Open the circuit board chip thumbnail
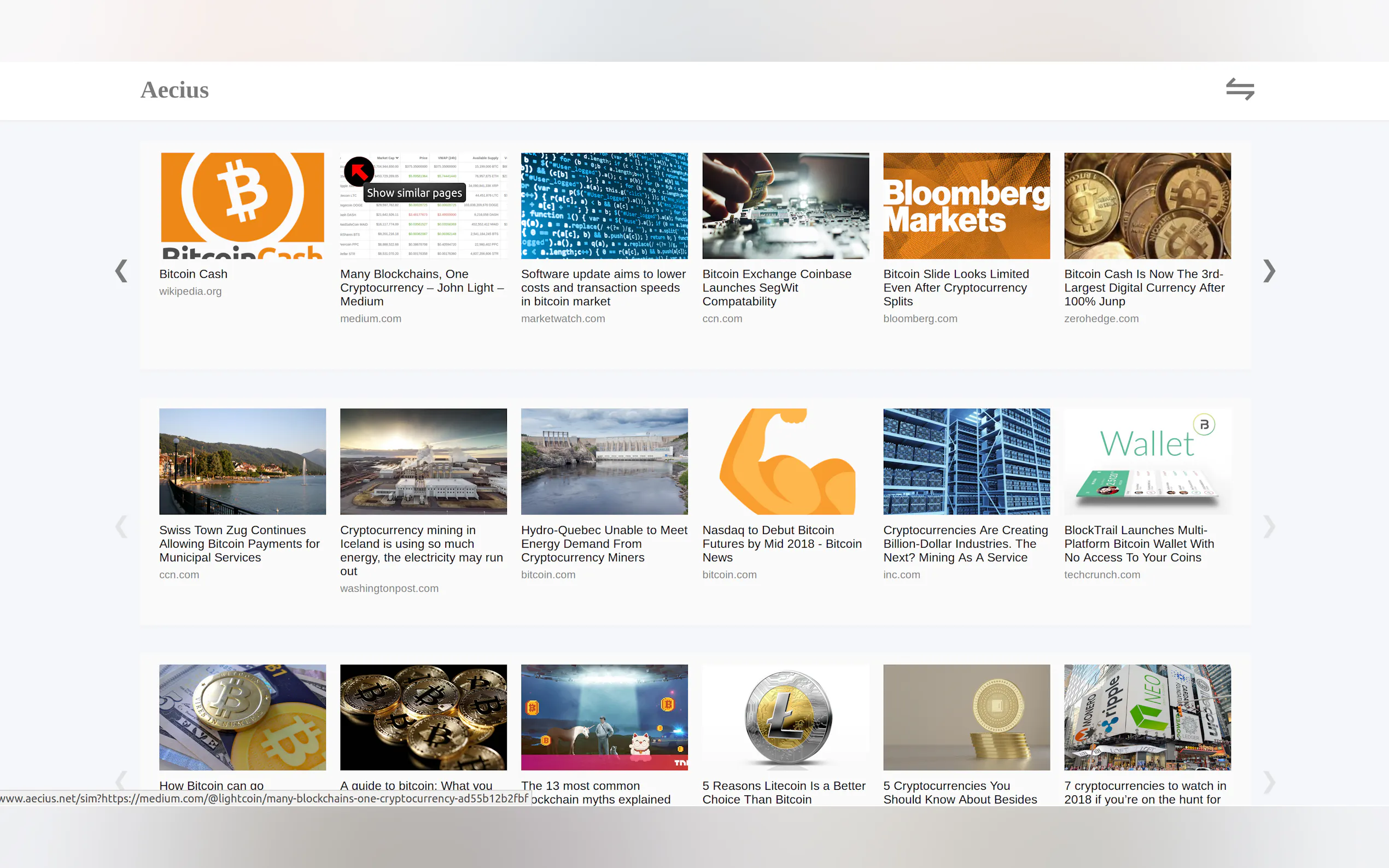The width and height of the screenshot is (1389, 868). [x=785, y=206]
